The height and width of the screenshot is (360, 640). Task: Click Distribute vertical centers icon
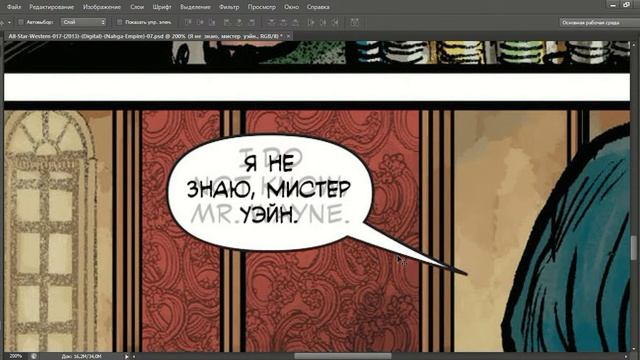pos(283,22)
